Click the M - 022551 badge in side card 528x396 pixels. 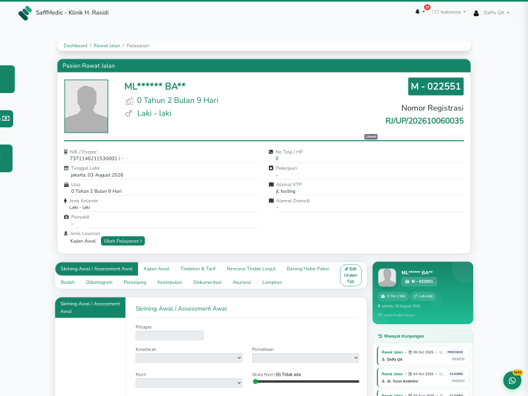click(419, 282)
